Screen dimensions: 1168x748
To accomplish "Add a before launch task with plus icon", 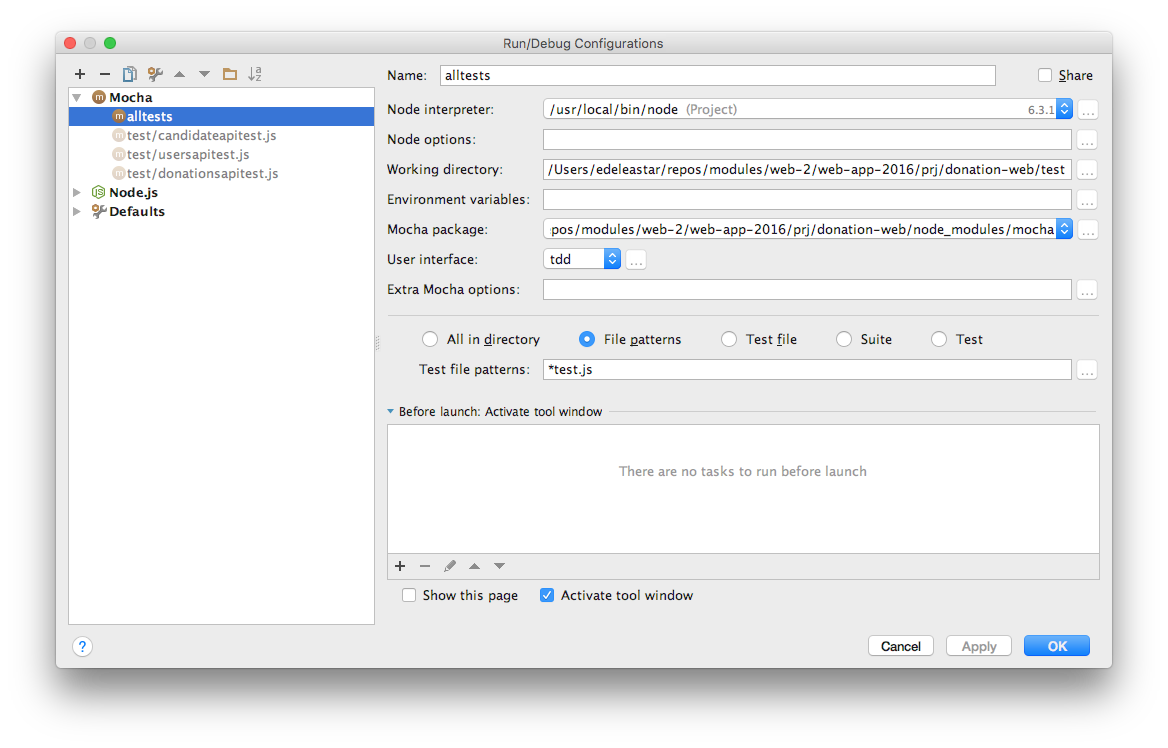I will tap(400, 566).
